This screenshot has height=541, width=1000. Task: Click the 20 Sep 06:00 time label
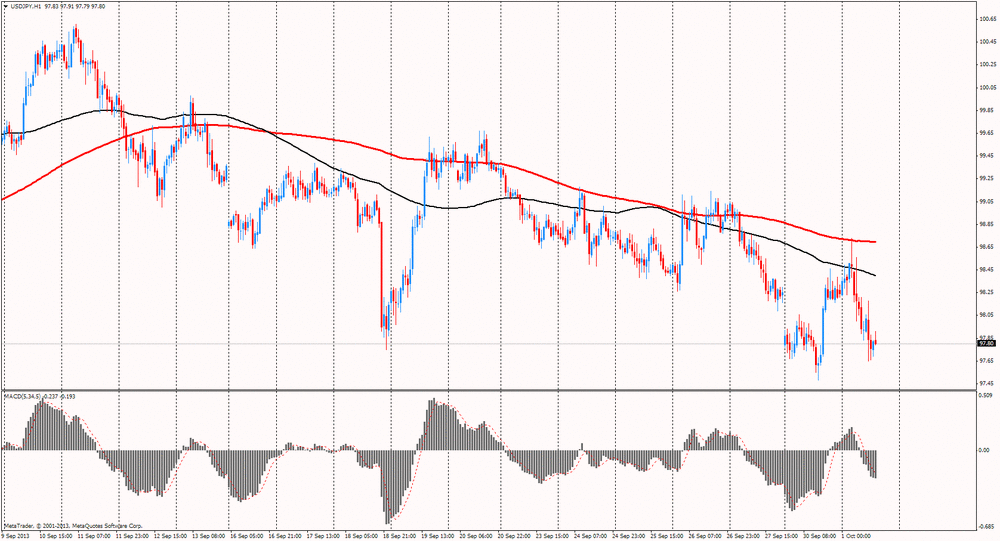pos(476,537)
